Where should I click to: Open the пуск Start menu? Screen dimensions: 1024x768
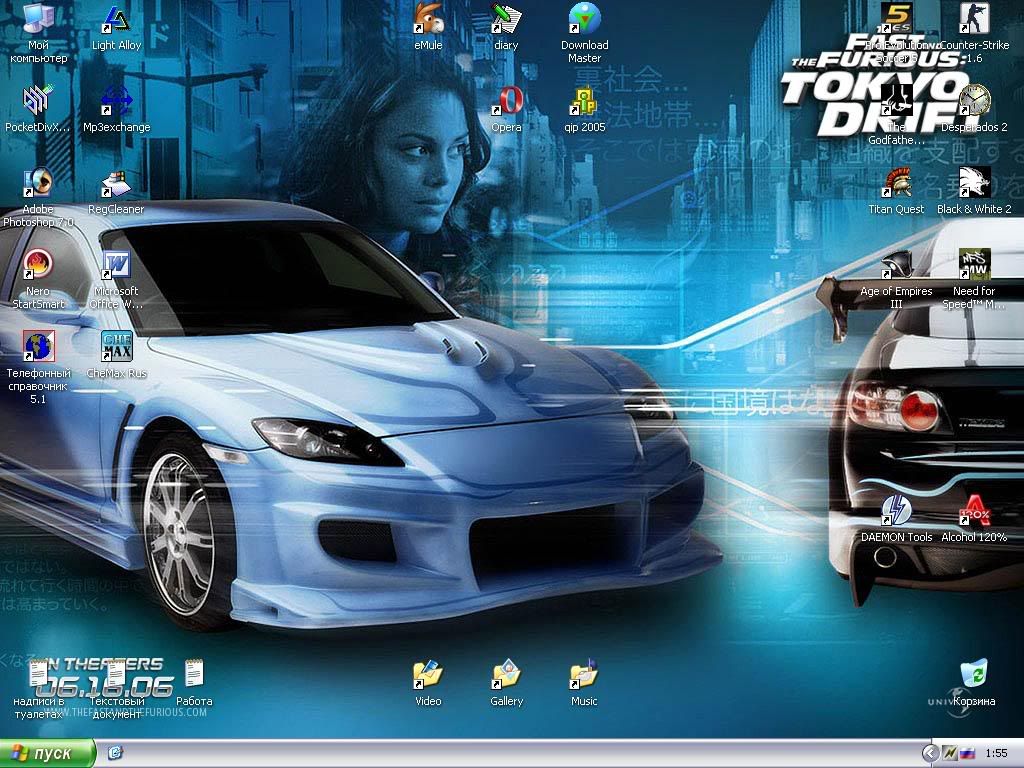click(47, 753)
